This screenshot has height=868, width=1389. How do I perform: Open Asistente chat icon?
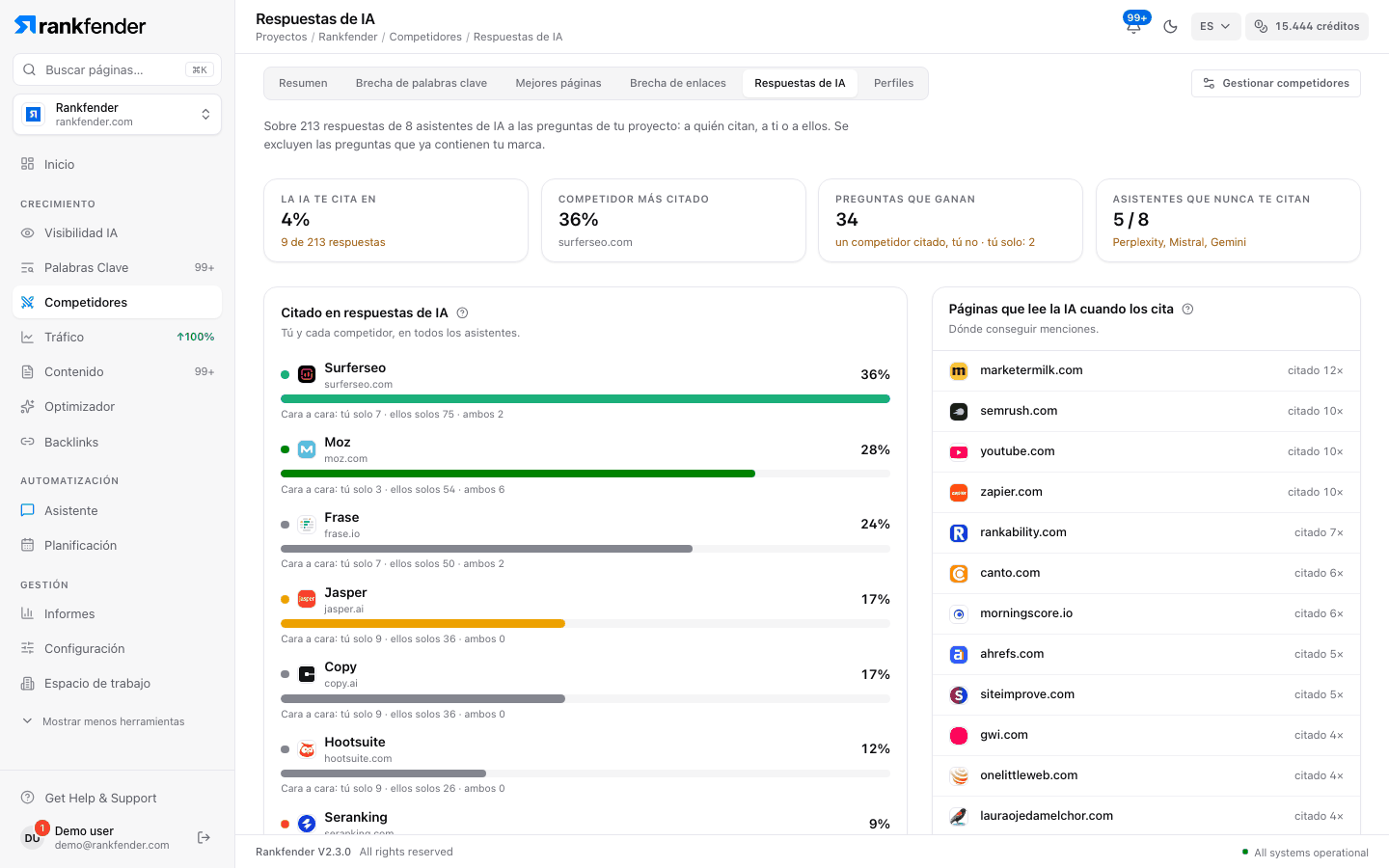[x=27, y=510]
